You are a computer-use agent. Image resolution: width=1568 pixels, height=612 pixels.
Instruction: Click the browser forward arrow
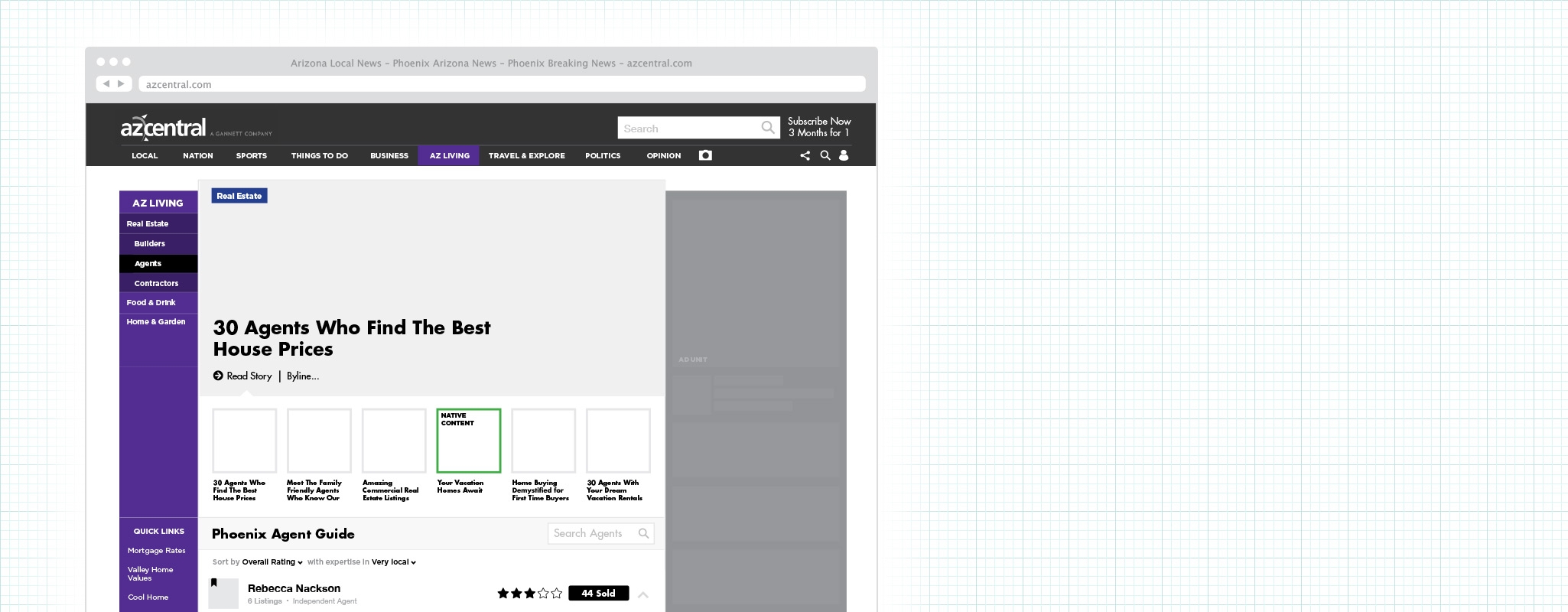point(121,83)
